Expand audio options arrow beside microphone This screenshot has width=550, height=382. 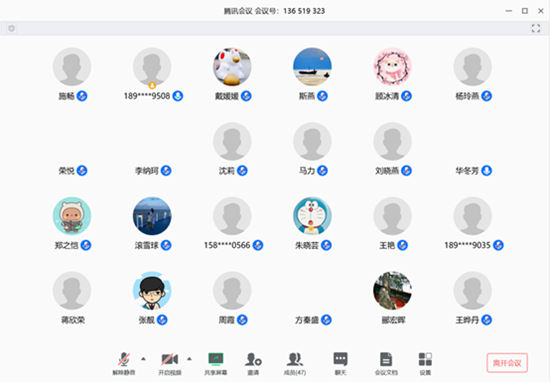pyautogui.click(x=143, y=359)
